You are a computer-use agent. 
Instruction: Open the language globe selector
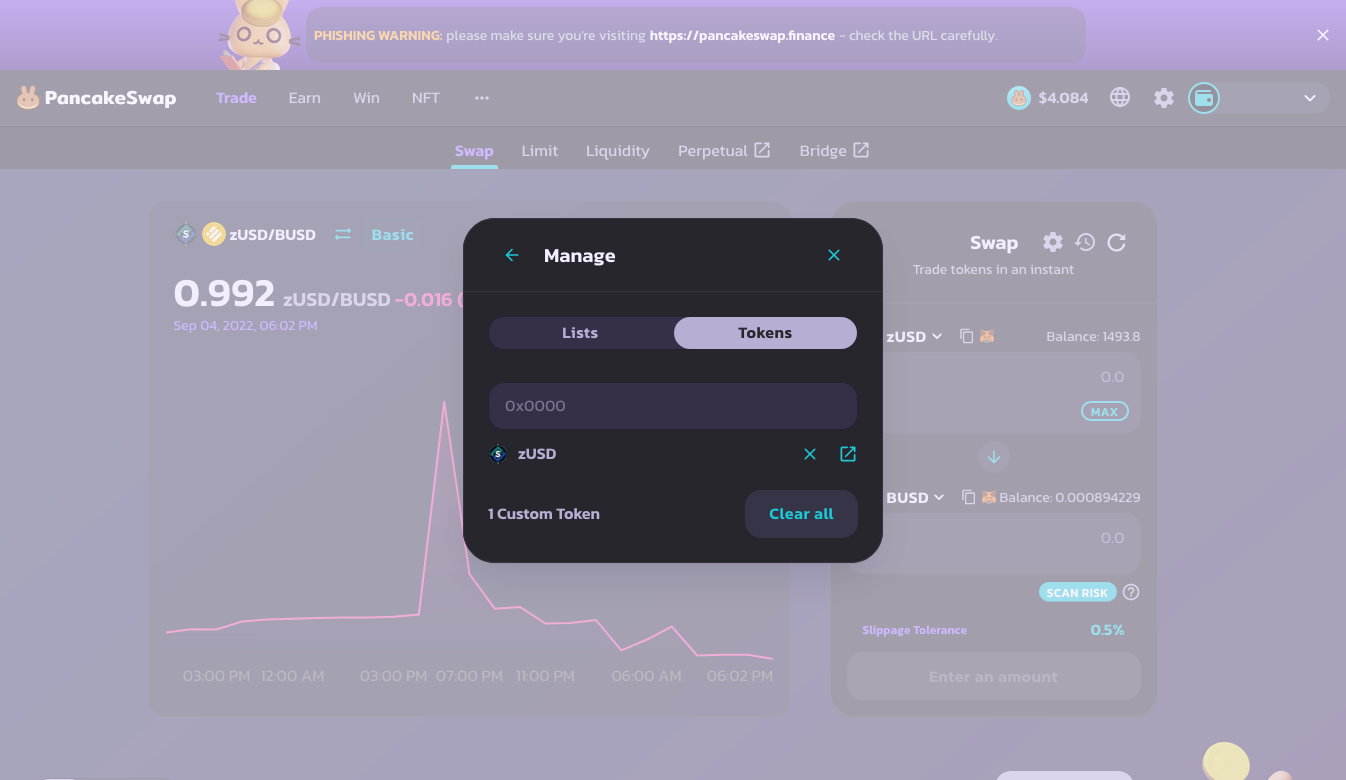pos(1120,98)
